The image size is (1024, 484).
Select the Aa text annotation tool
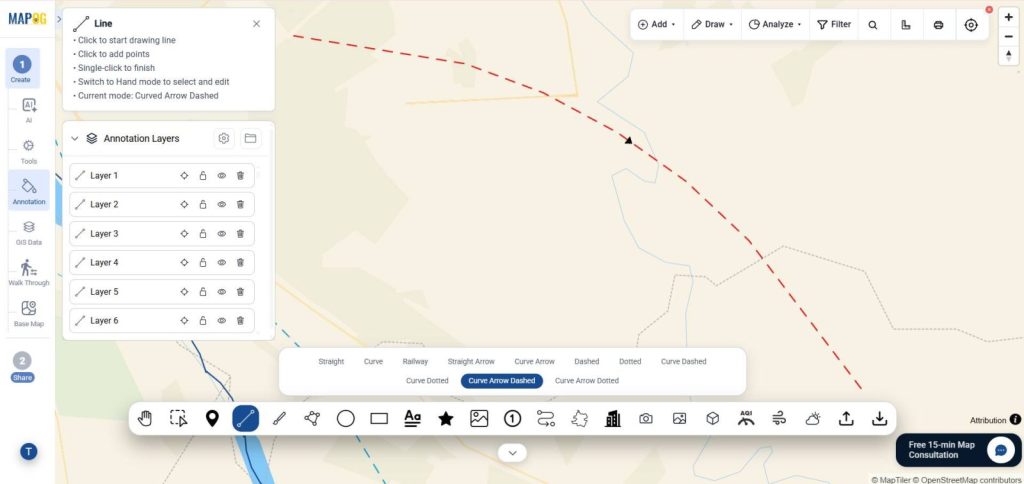(x=412, y=418)
